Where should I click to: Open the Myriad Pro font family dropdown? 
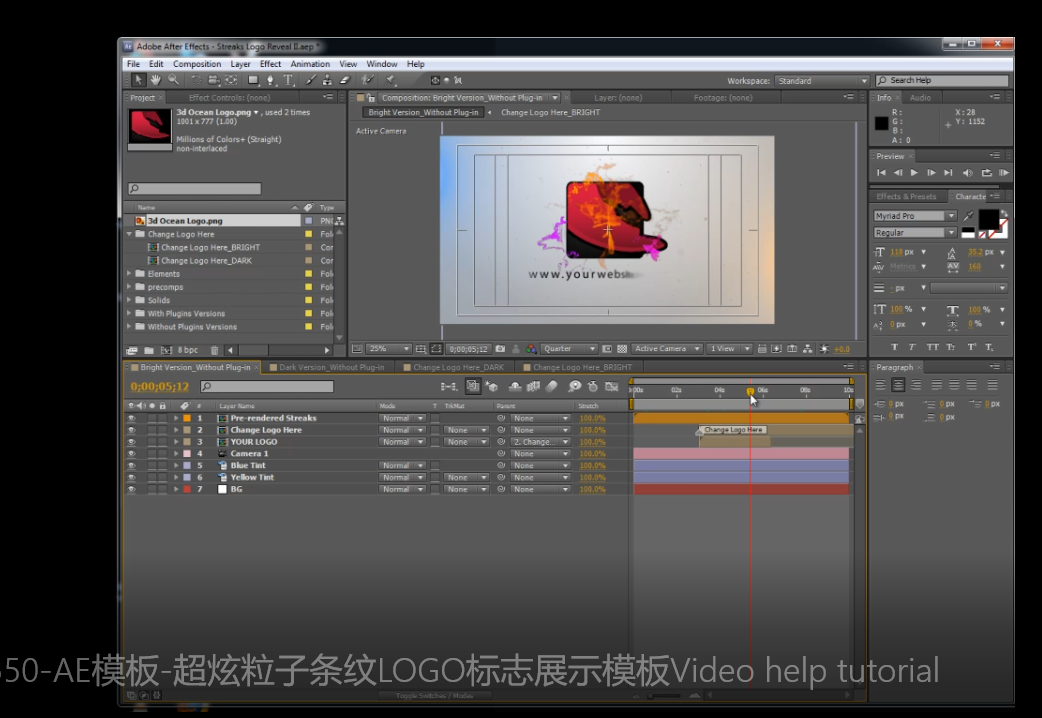tap(951, 216)
